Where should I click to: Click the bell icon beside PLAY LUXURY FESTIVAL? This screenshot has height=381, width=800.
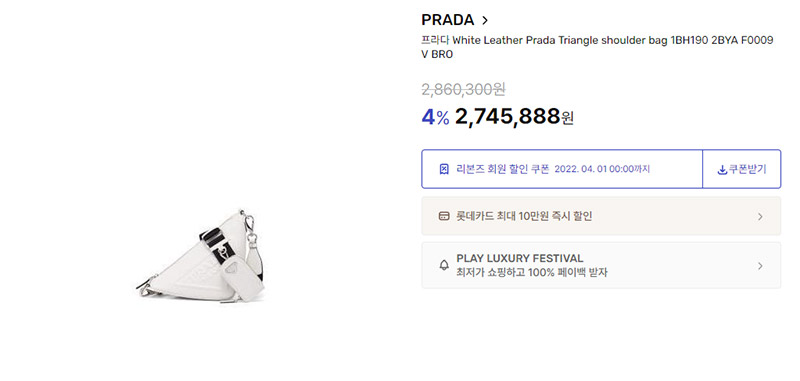click(x=444, y=265)
